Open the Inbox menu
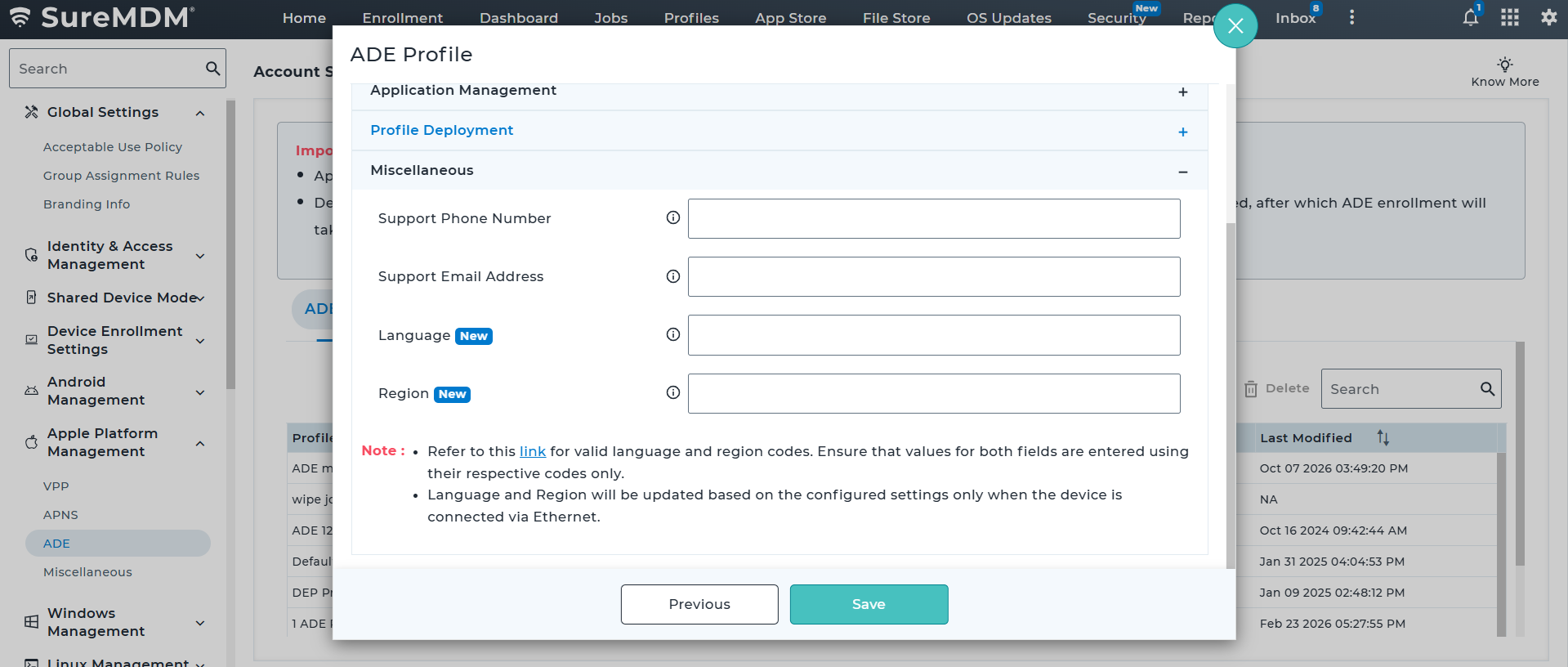1568x667 pixels. click(1296, 18)
